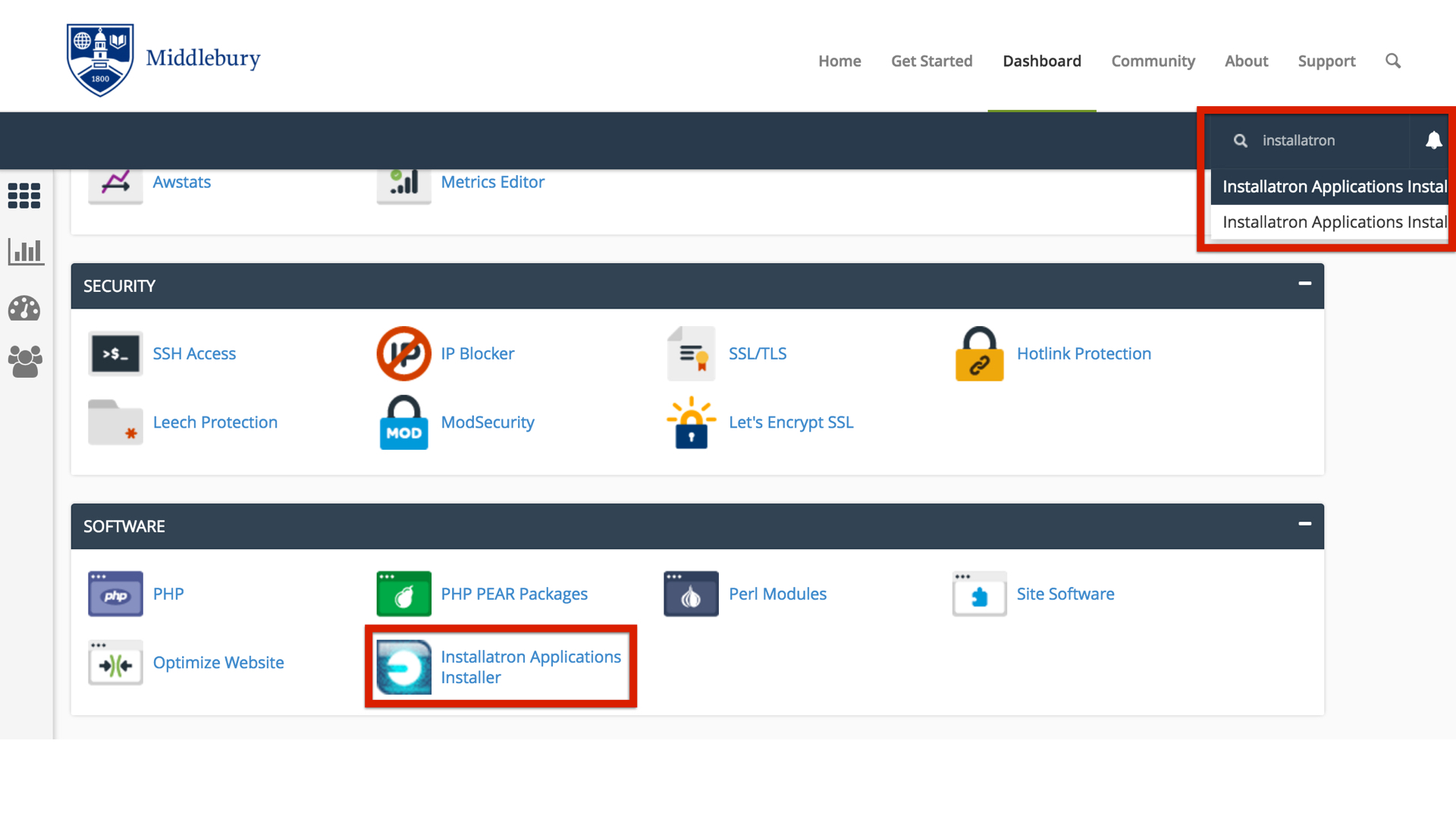This screenshot has width=1456, height=819.
Task: Open the Get Started menu item
Action: [x=931, y=61]
